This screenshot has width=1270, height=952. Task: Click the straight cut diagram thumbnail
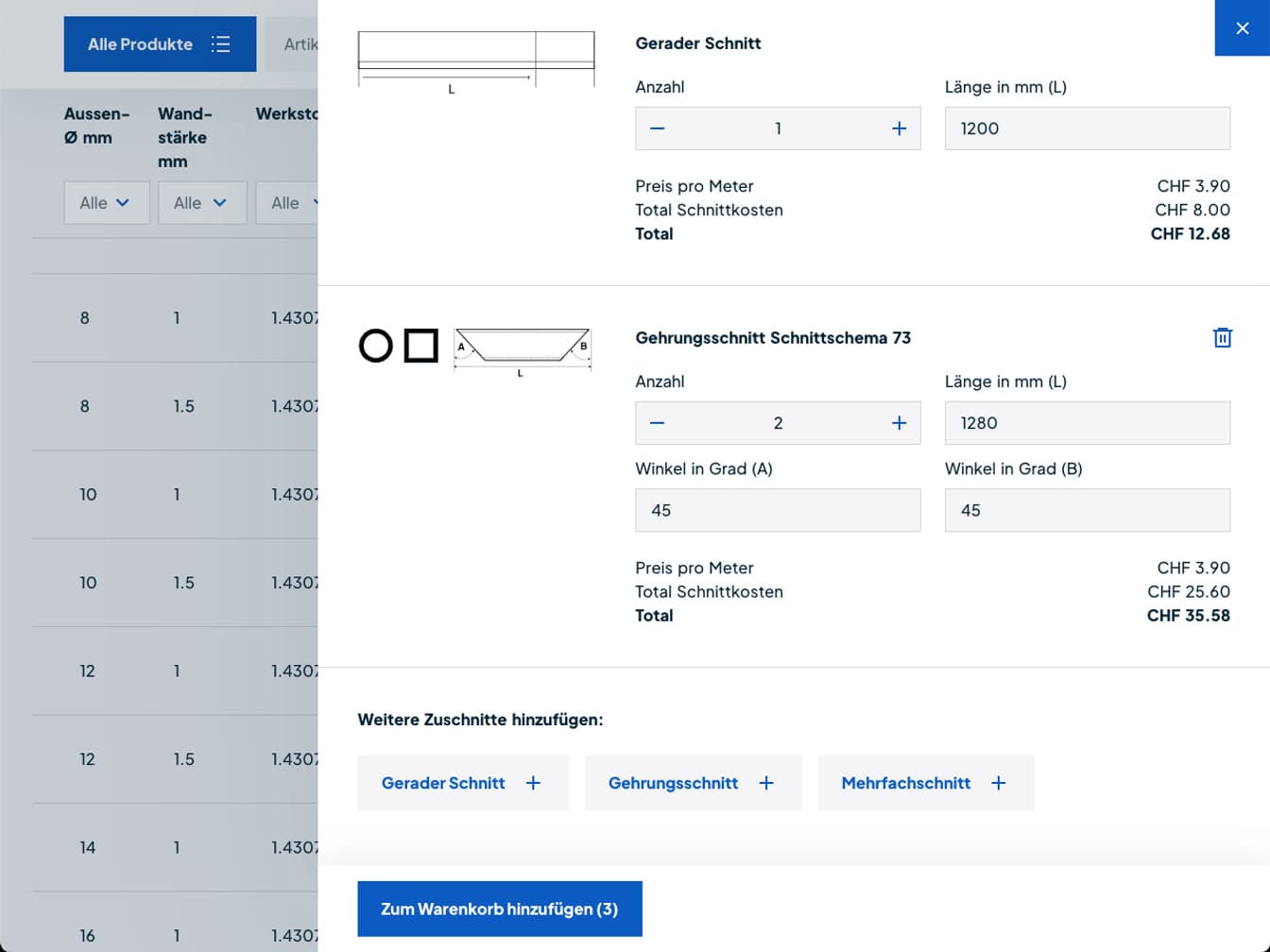tap(475, 60)
